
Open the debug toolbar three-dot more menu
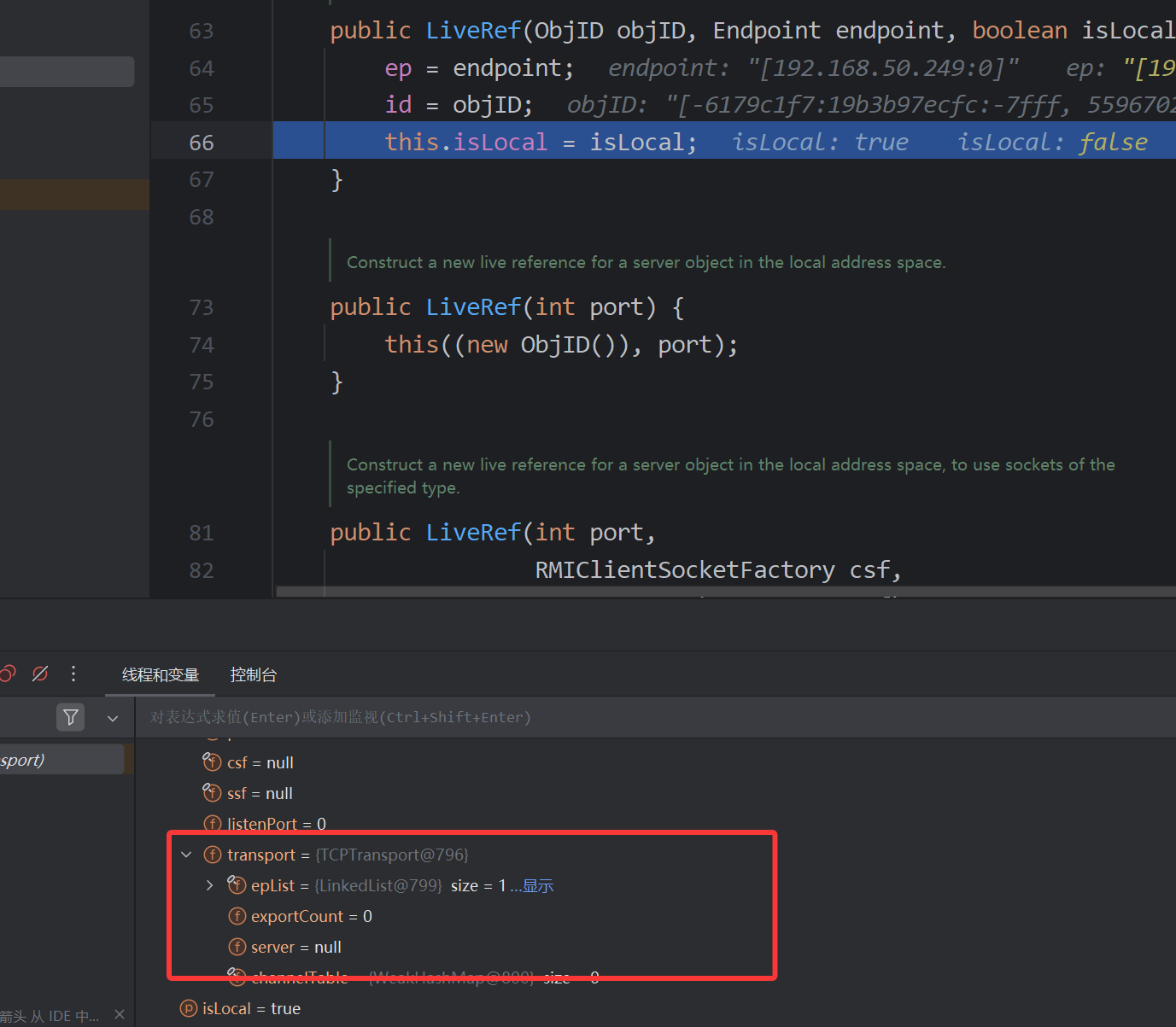[73, 674]
